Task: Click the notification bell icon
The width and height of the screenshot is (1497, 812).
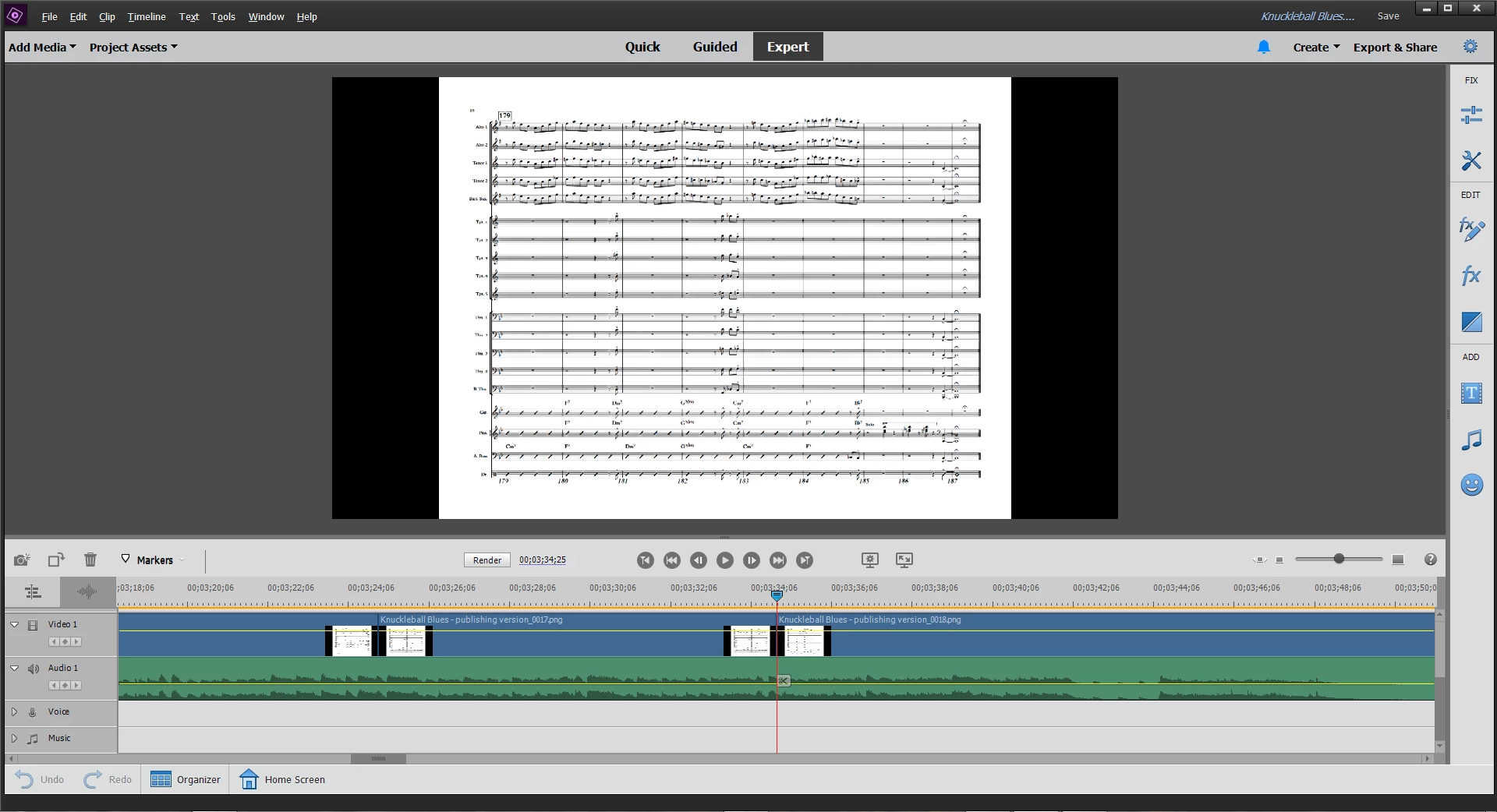Action: tap(1264, 48)
